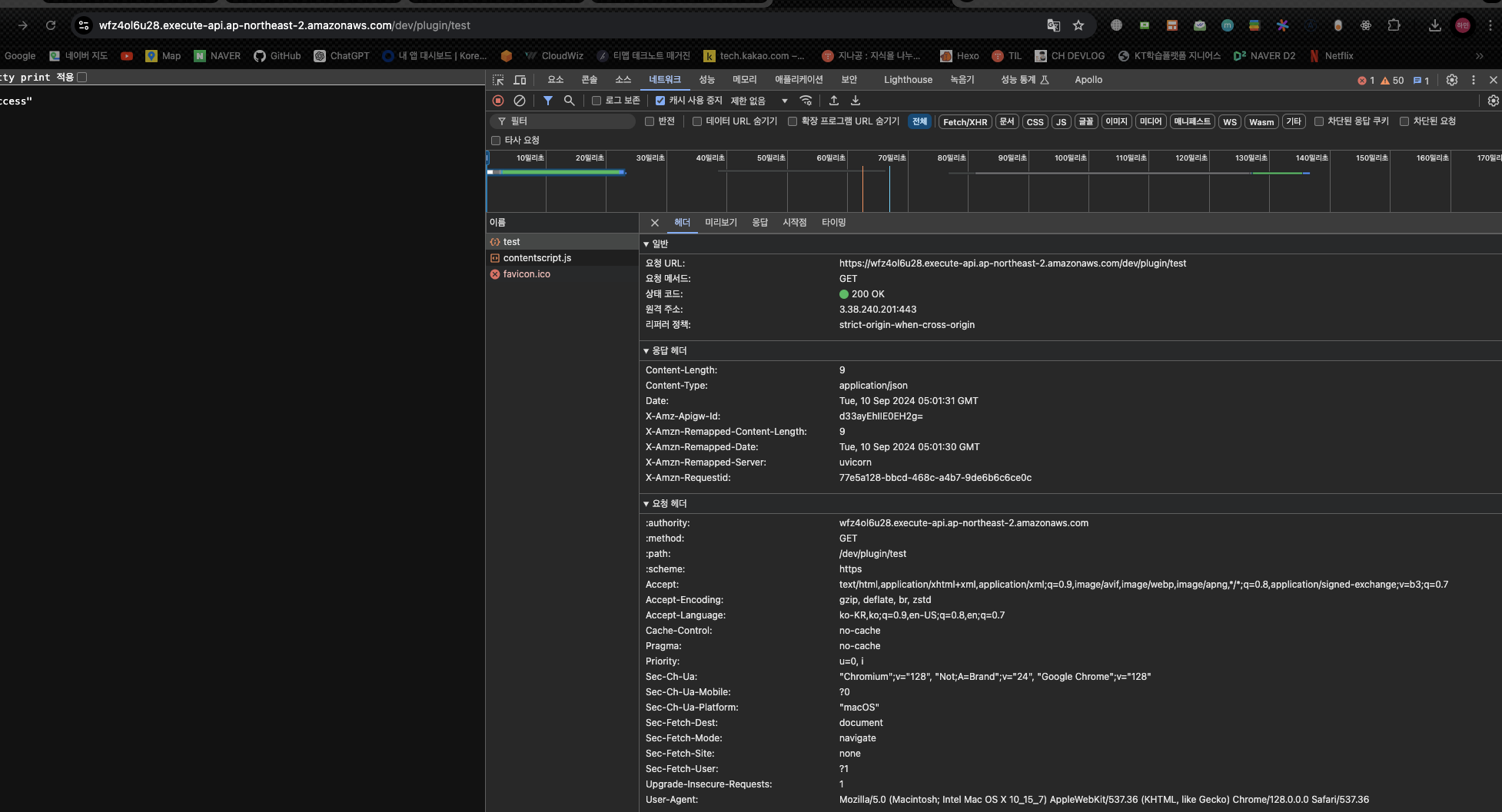Enable the 로그 보존 checkbox

click(596, 101)
